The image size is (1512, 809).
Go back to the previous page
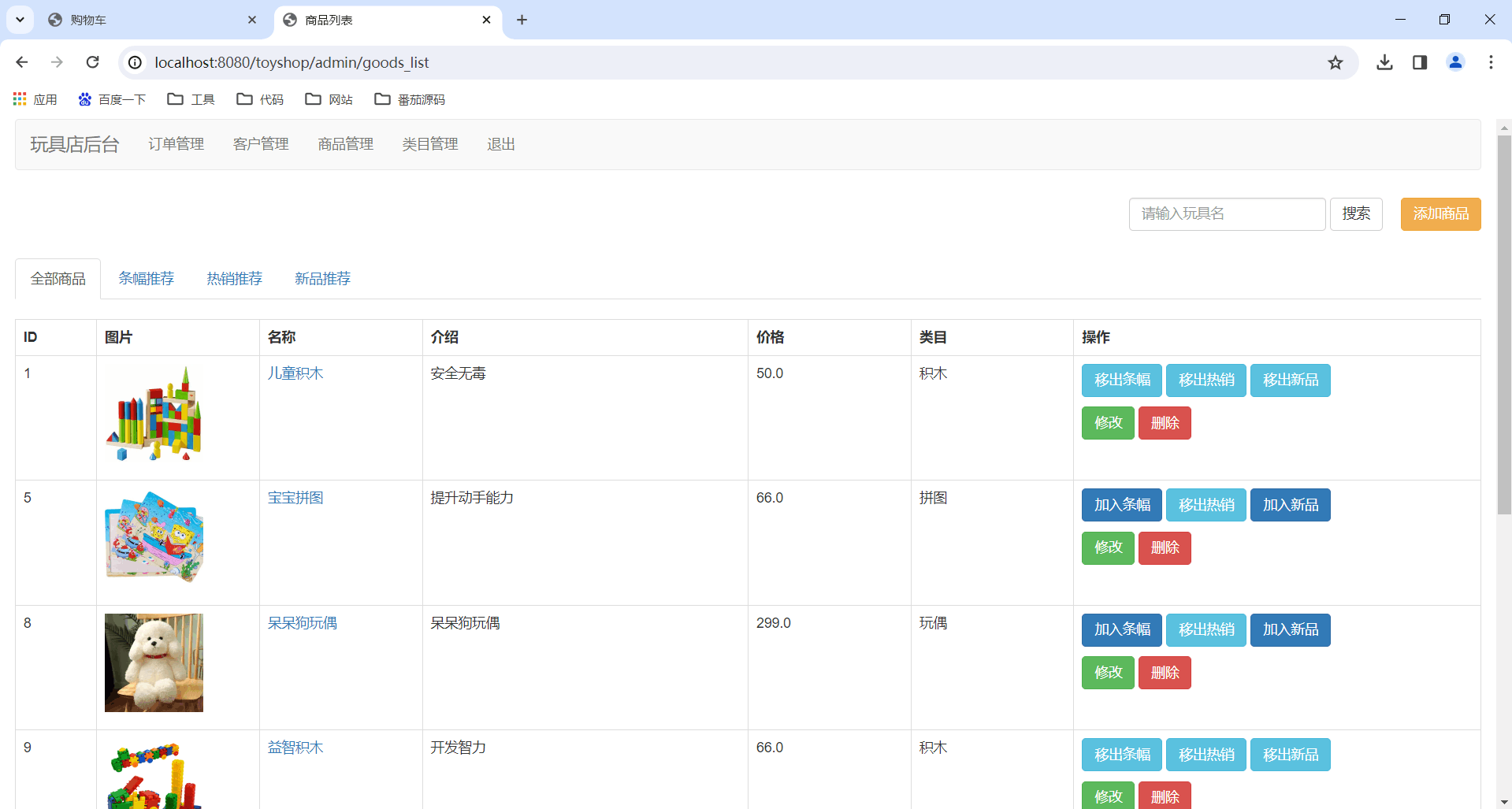pos(22,62)
